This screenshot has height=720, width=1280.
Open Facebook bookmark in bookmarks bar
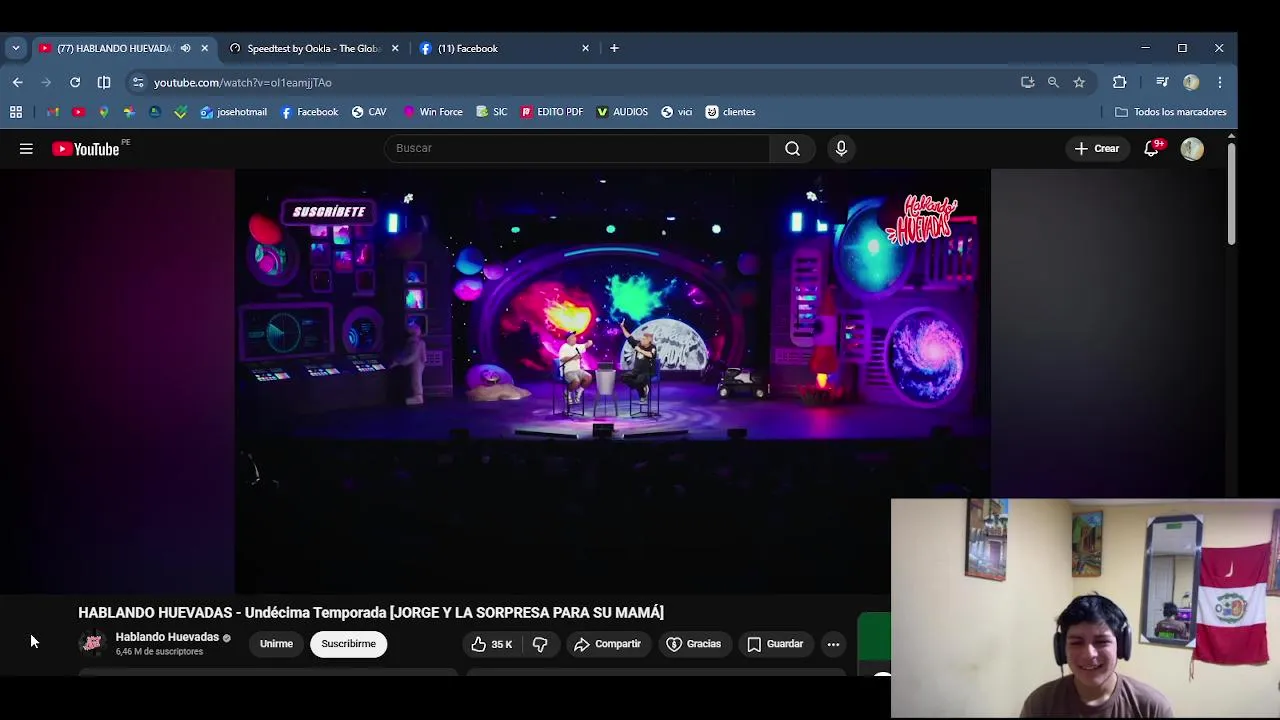(x=310, y=112)
